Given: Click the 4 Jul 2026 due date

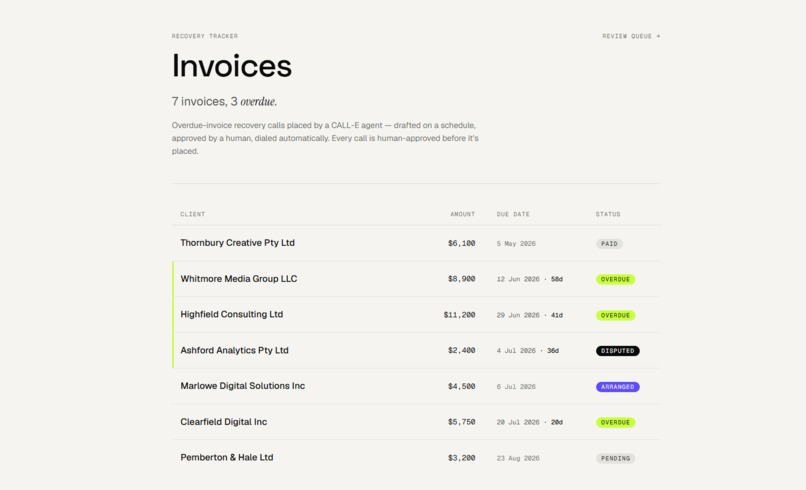Looking at the screenshot, I should pos(516,351).
